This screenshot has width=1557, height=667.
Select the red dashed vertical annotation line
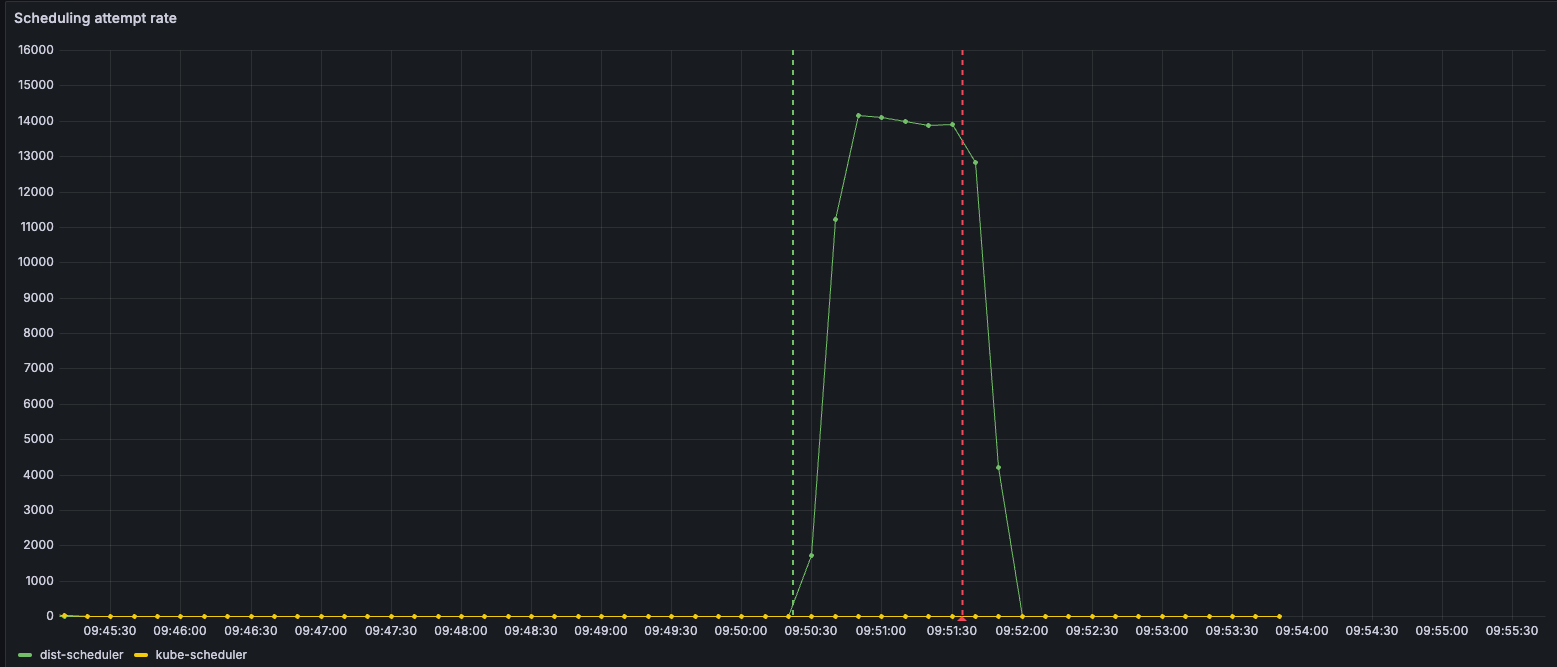(x=962, y=300)
